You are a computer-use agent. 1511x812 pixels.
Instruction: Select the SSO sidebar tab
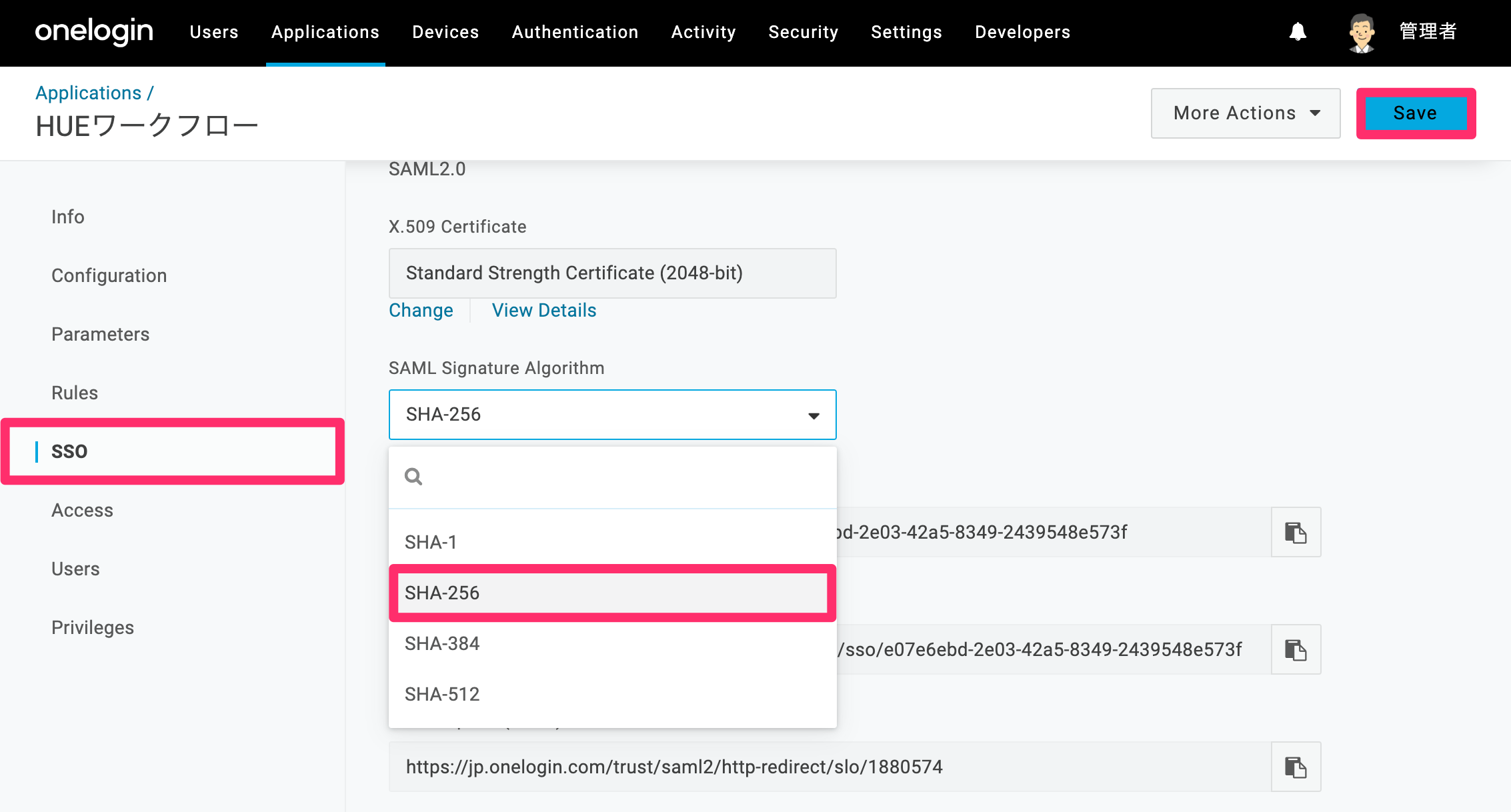173,451
